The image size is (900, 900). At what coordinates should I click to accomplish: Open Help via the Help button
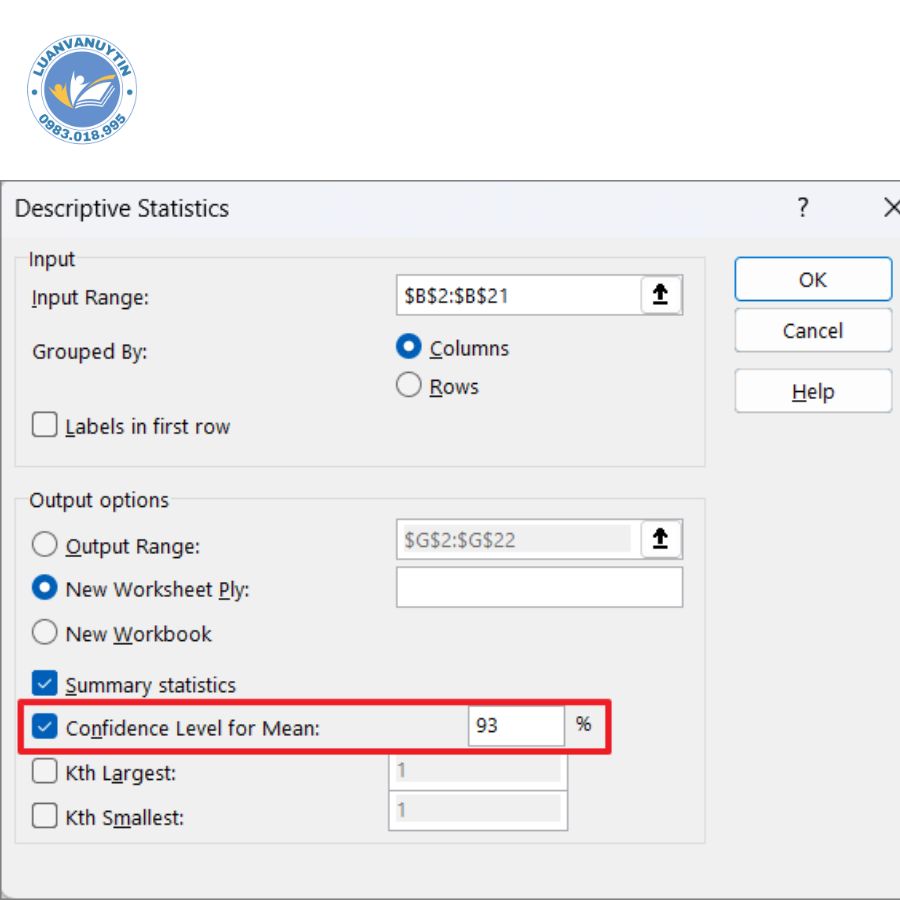pos(812,391)
